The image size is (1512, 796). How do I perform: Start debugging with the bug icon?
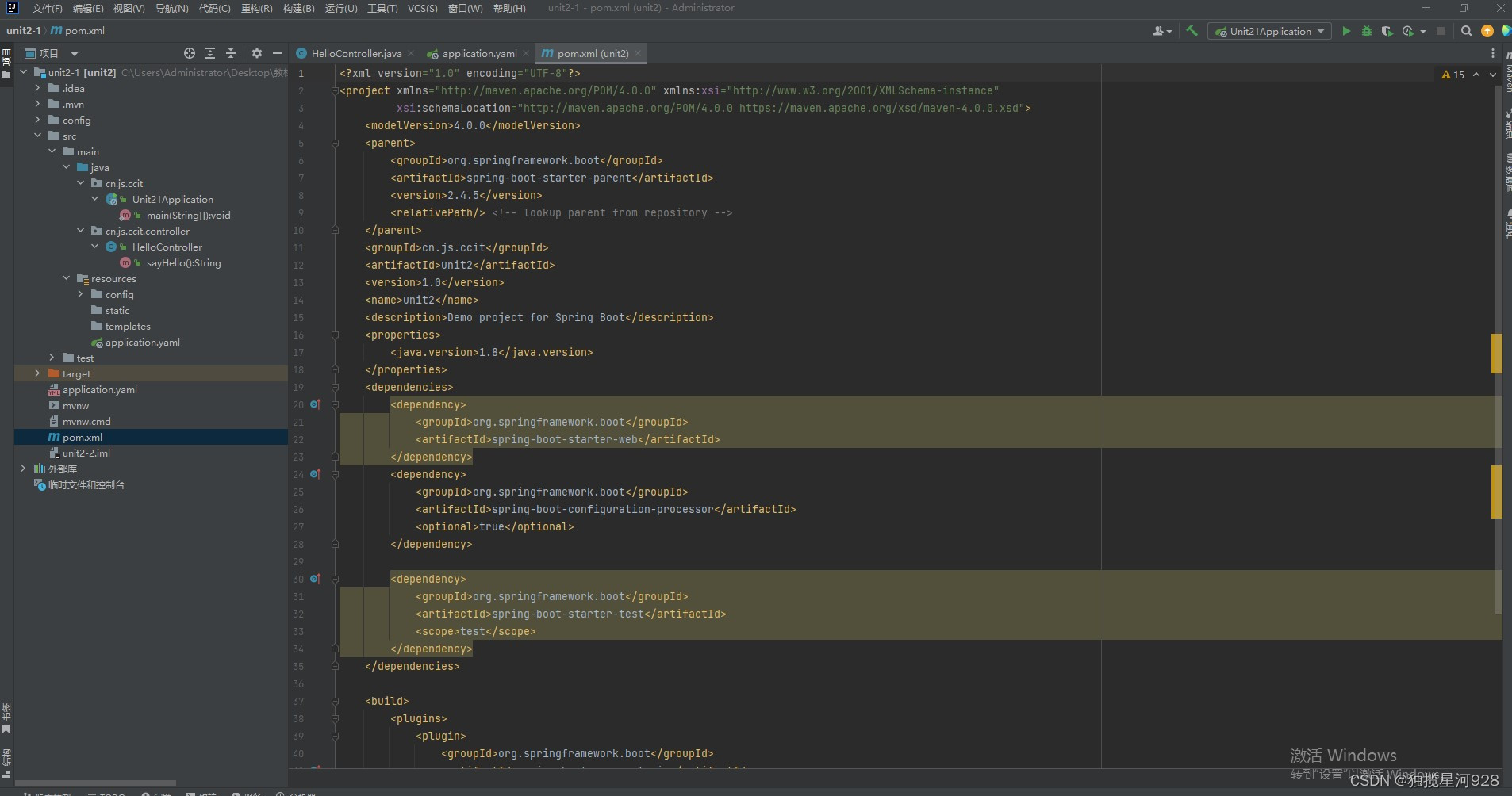pyautogui.click(x=1367, y=31)
